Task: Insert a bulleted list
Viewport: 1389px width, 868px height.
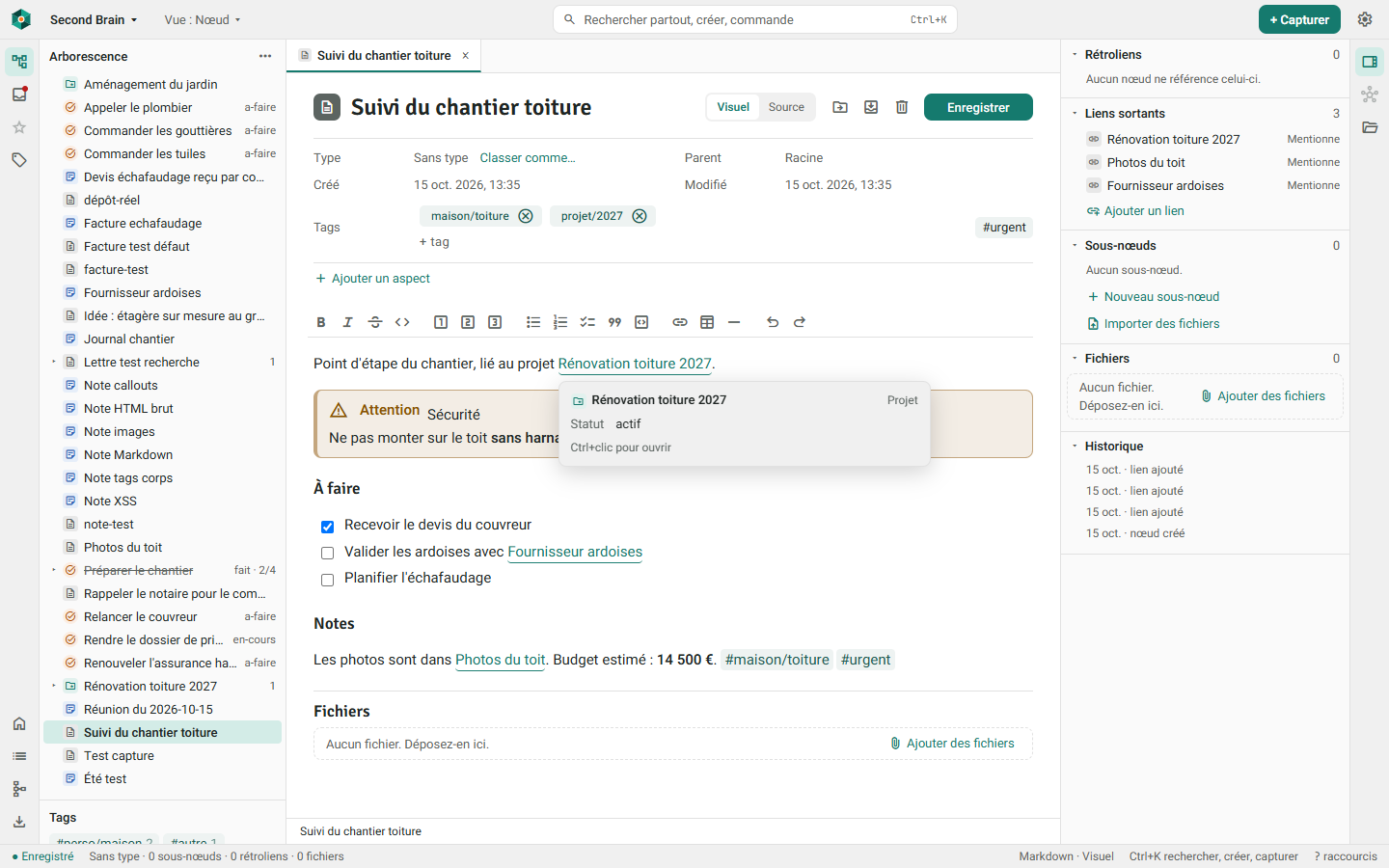Action: tap(533, 322)
